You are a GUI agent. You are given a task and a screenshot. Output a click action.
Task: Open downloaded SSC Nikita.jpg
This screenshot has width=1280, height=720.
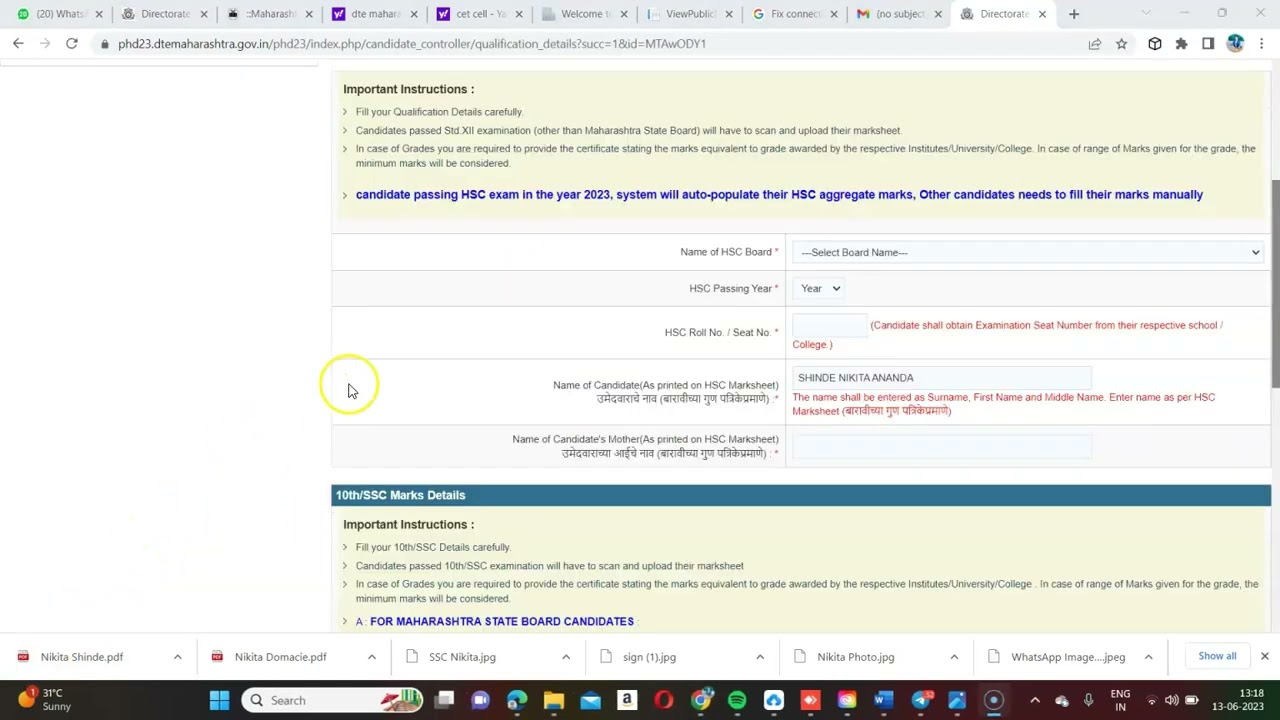[x=462, y=657]
